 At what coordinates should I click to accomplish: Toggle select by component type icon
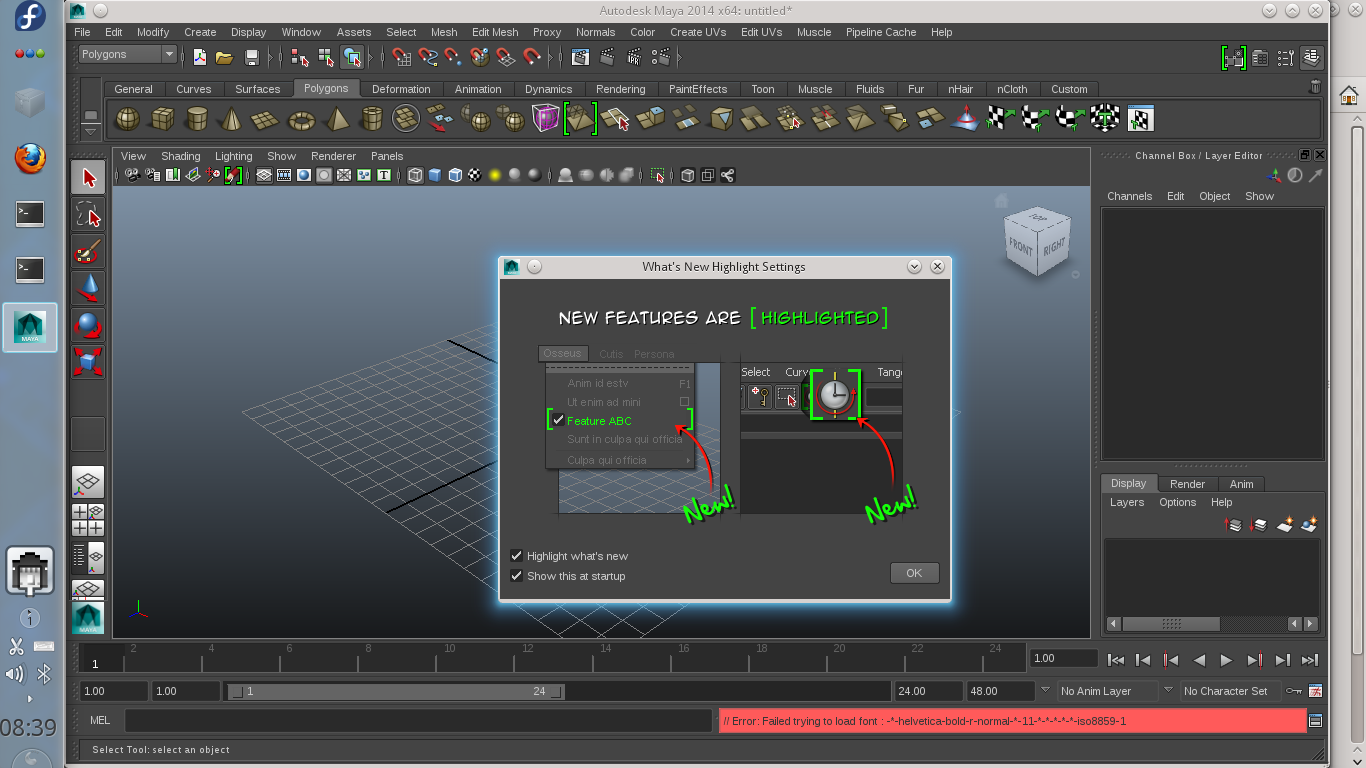[351, 57]
